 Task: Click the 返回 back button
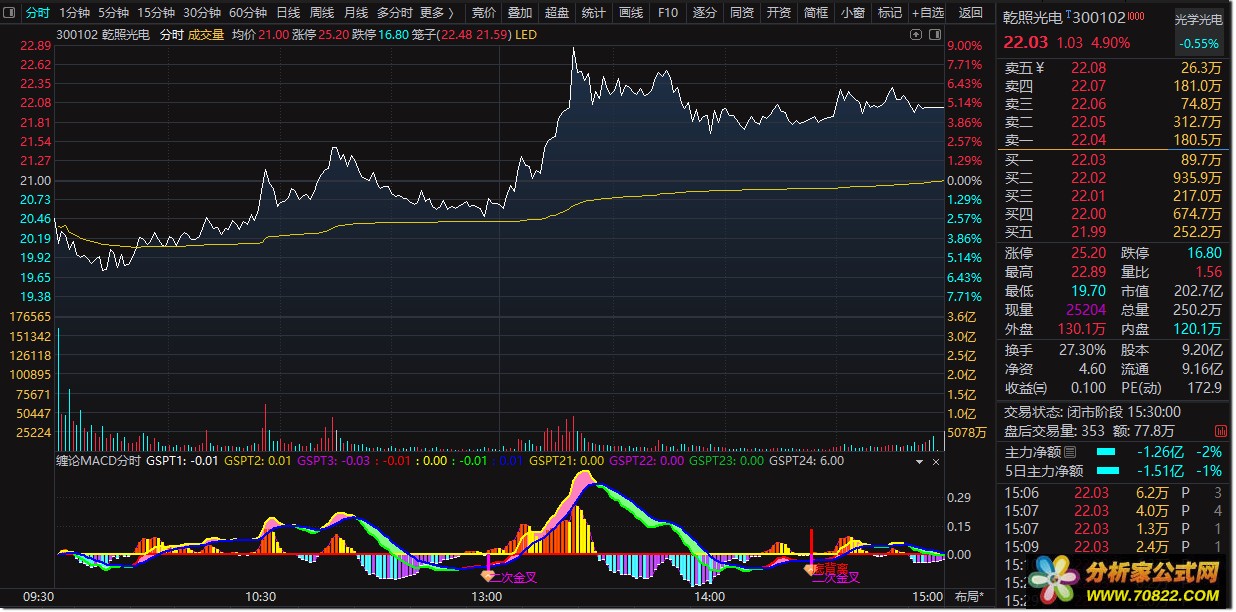(970, 13)
